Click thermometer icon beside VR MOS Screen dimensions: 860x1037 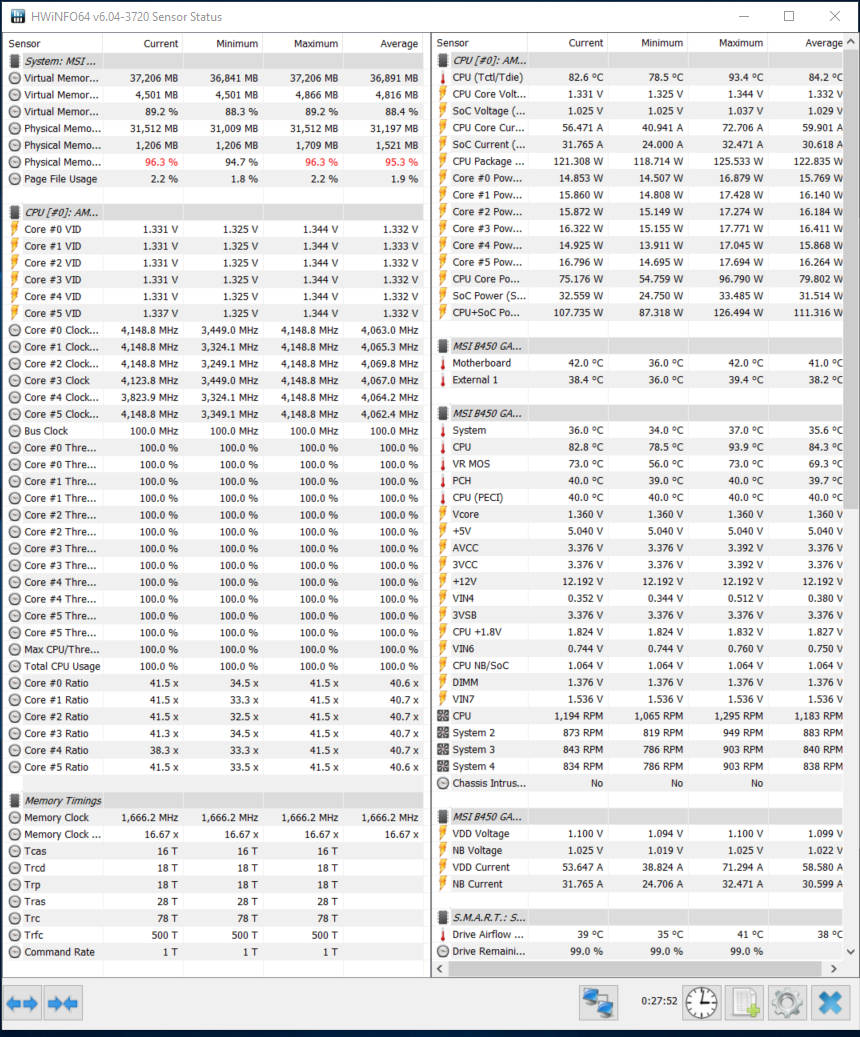click(443, 464)
